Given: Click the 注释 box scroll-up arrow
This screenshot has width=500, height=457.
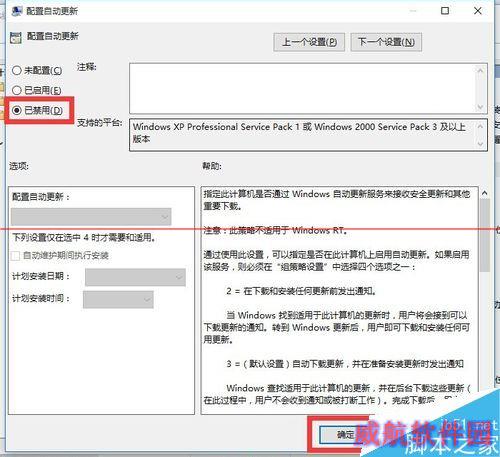Looking at the screenshot, I should tap(480, 70).
